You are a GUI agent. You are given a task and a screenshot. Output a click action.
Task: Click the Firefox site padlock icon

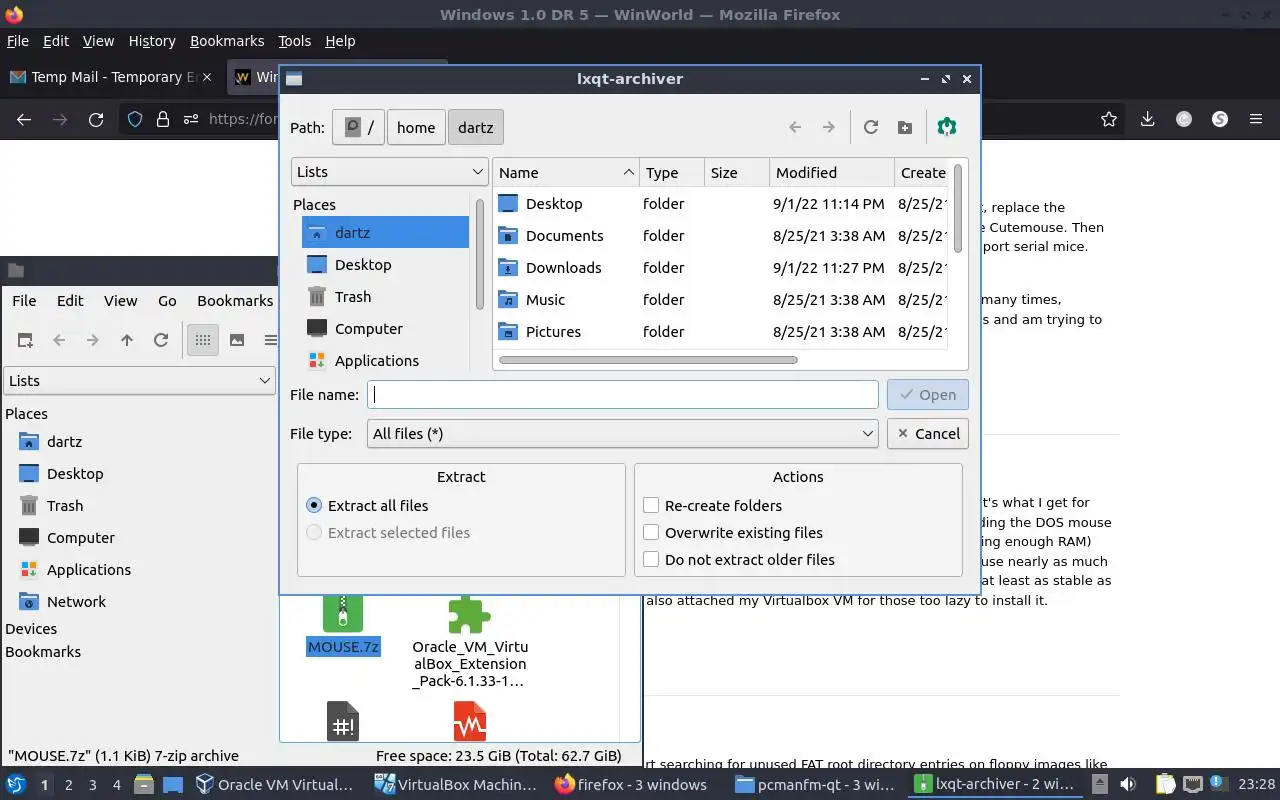(163, 119)
